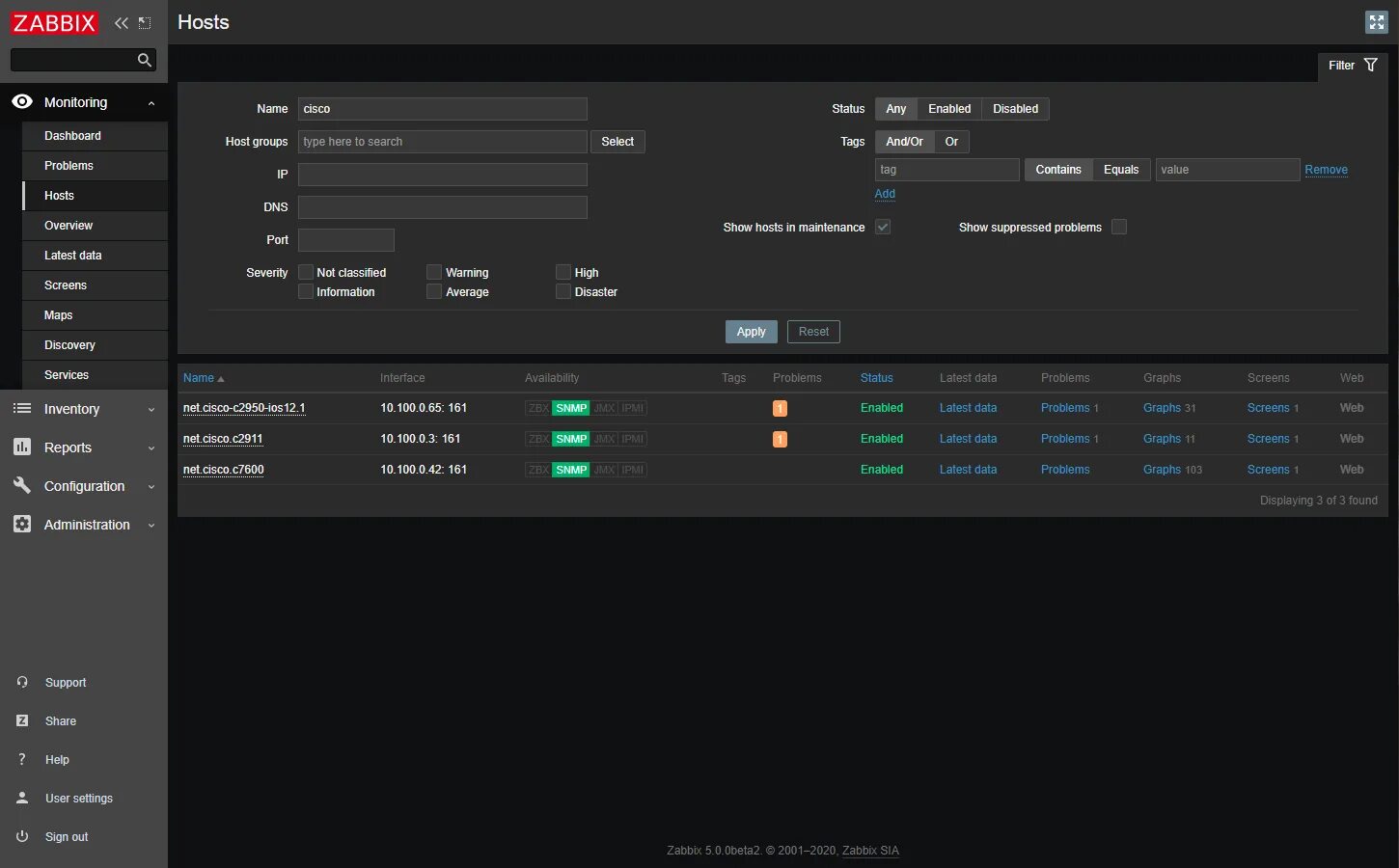1399x868 pixels.
Task: Click Select button for host groups
Action: click(x=617, y=142)
